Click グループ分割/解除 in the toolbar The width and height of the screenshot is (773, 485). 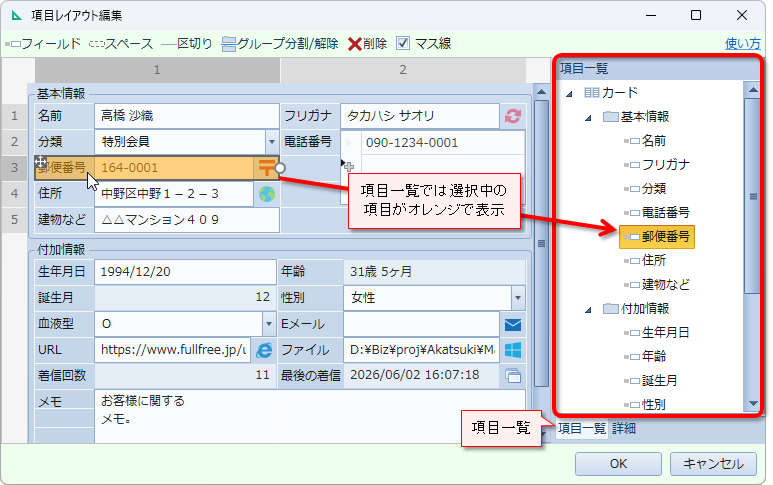click(x=280, y=44)
